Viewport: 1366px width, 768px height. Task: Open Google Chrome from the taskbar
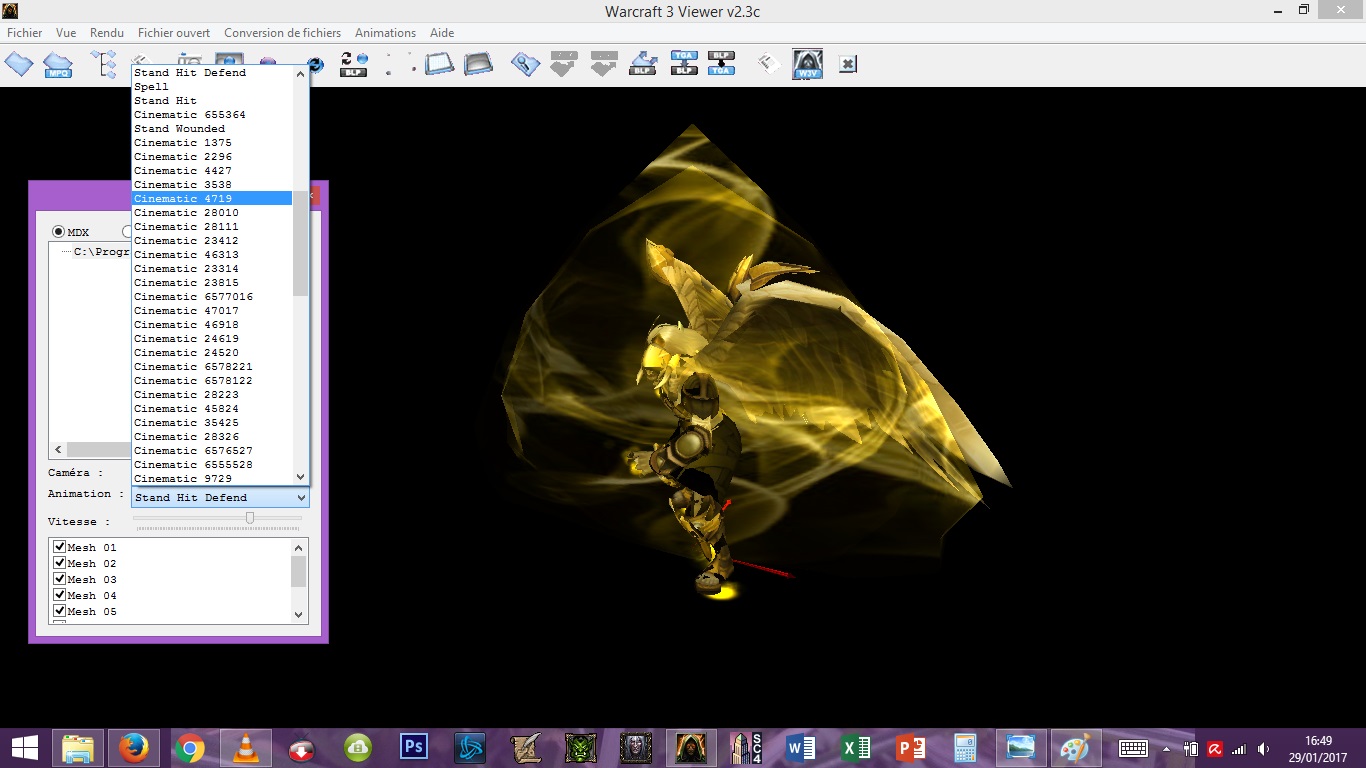point(189,748)
